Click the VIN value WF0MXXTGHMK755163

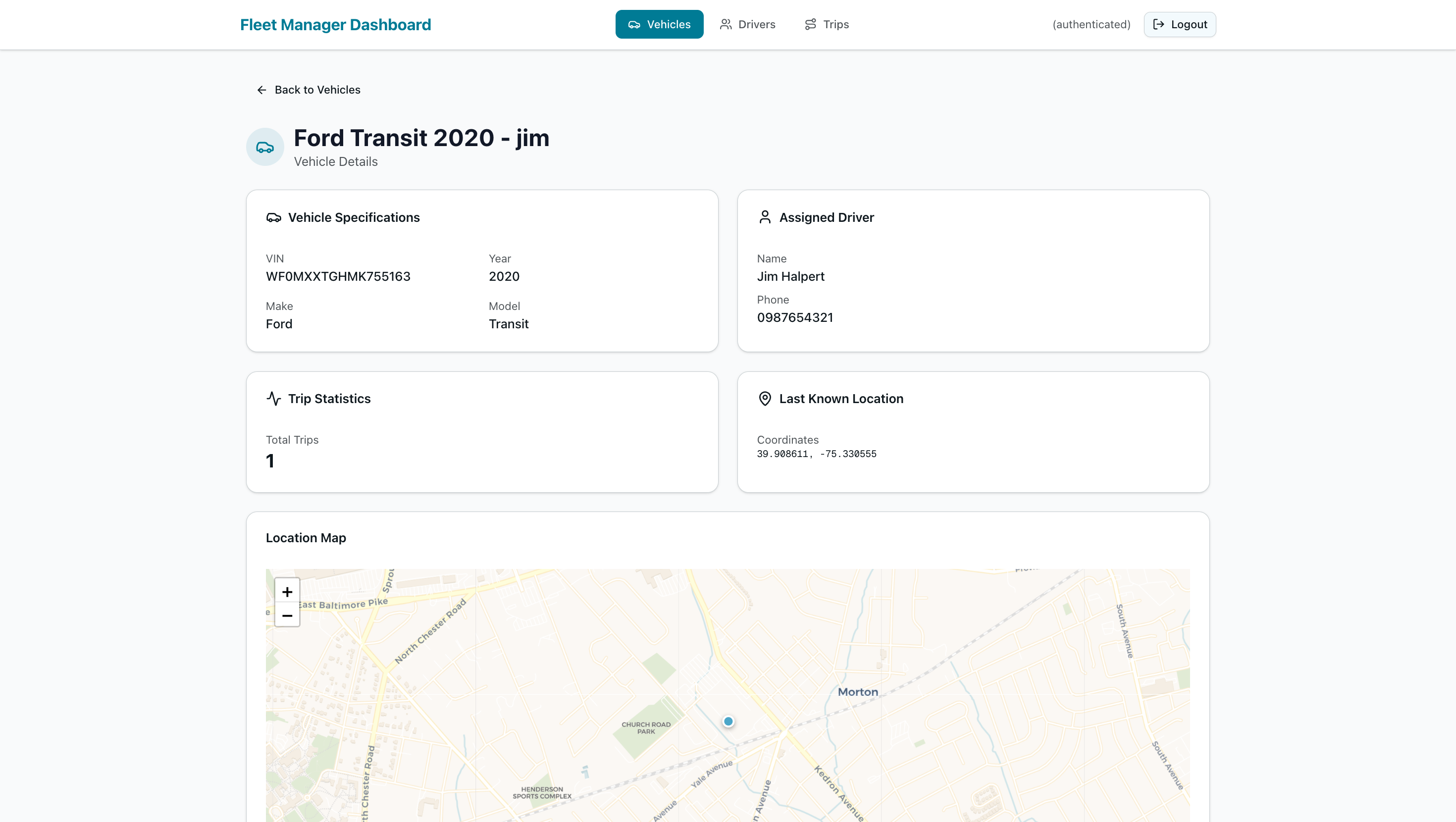point(338,276)
